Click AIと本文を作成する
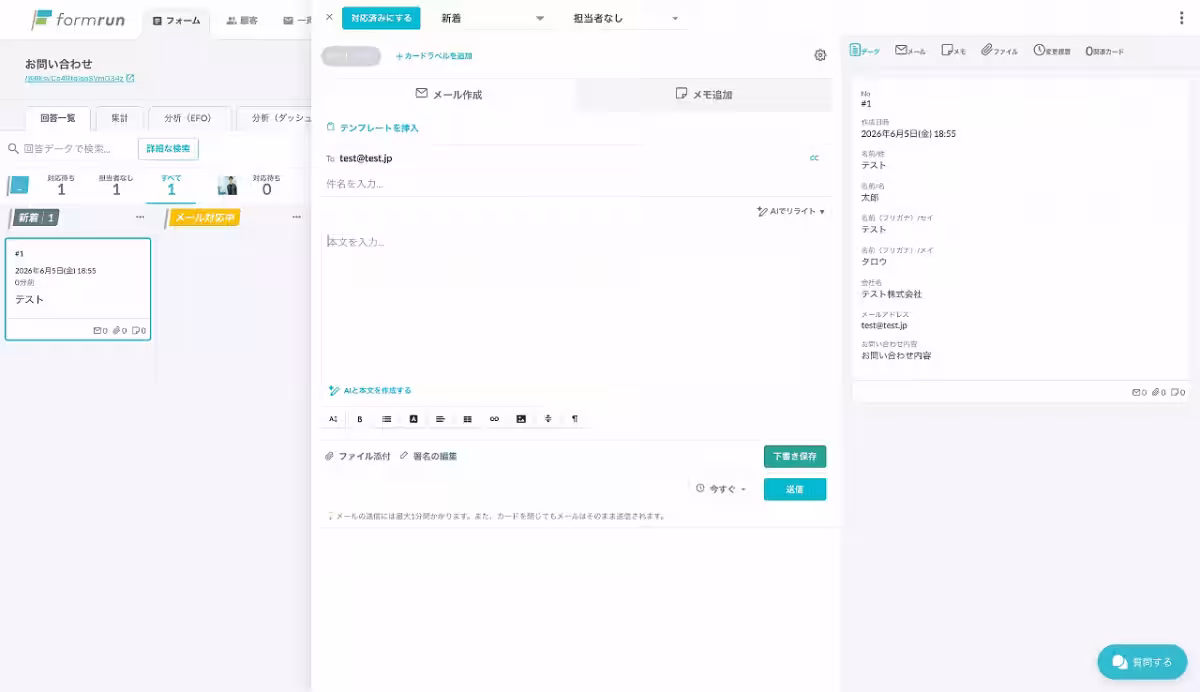The width and height of the screenshot is (1200, 692). (370, 390)
